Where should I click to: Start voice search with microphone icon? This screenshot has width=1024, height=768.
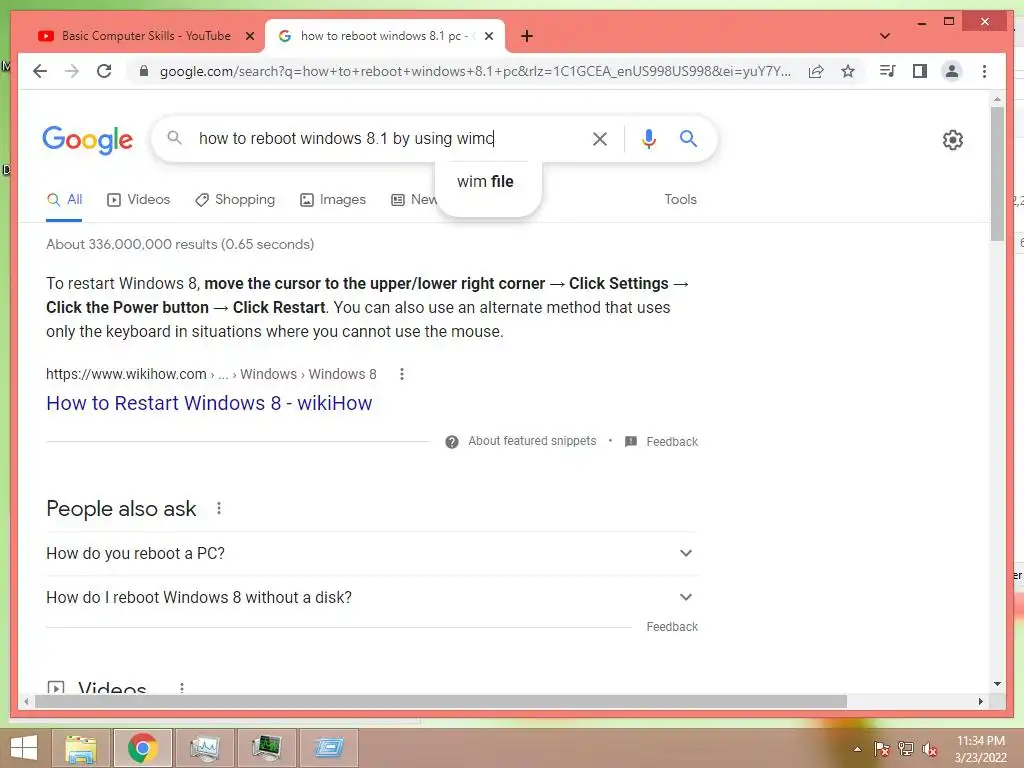[648, 138]
